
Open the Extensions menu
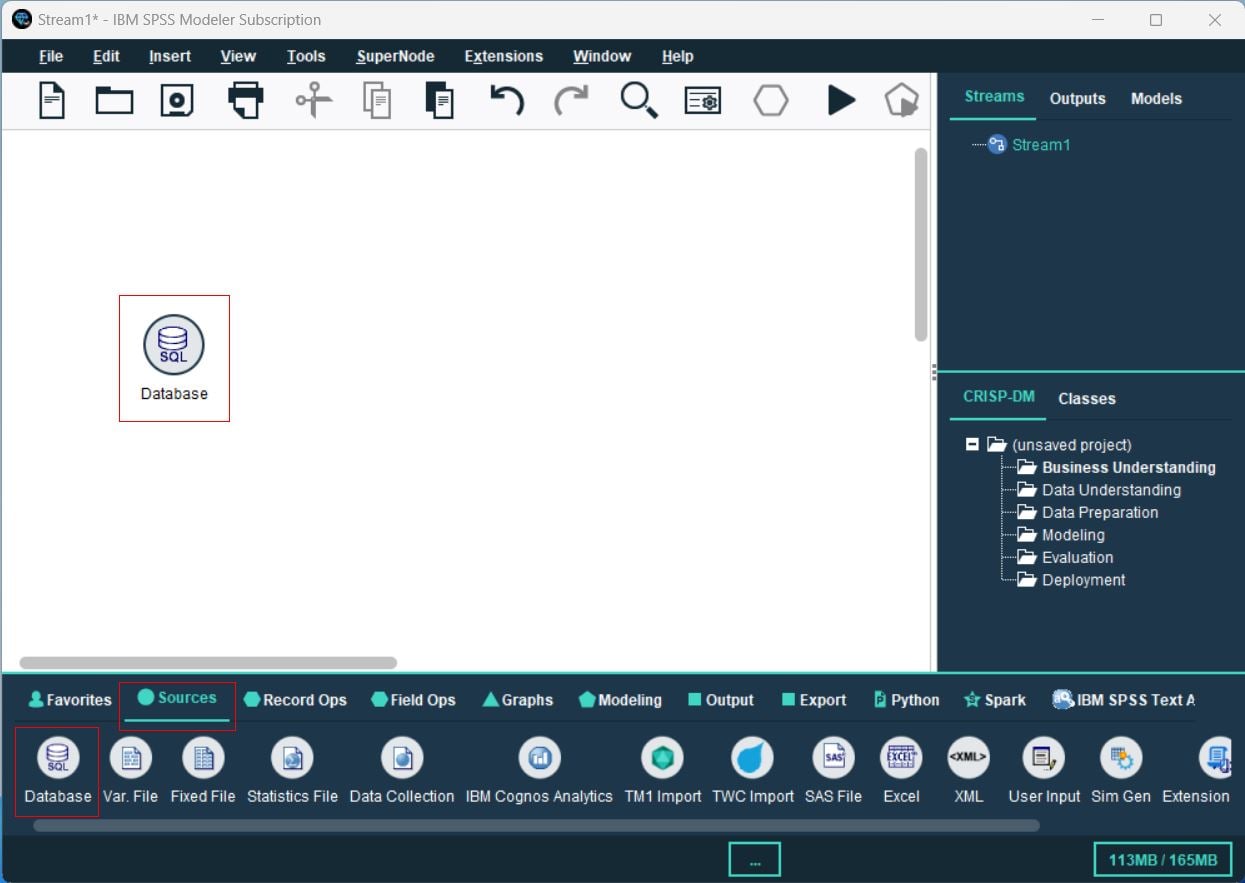(x=503, y=57)
